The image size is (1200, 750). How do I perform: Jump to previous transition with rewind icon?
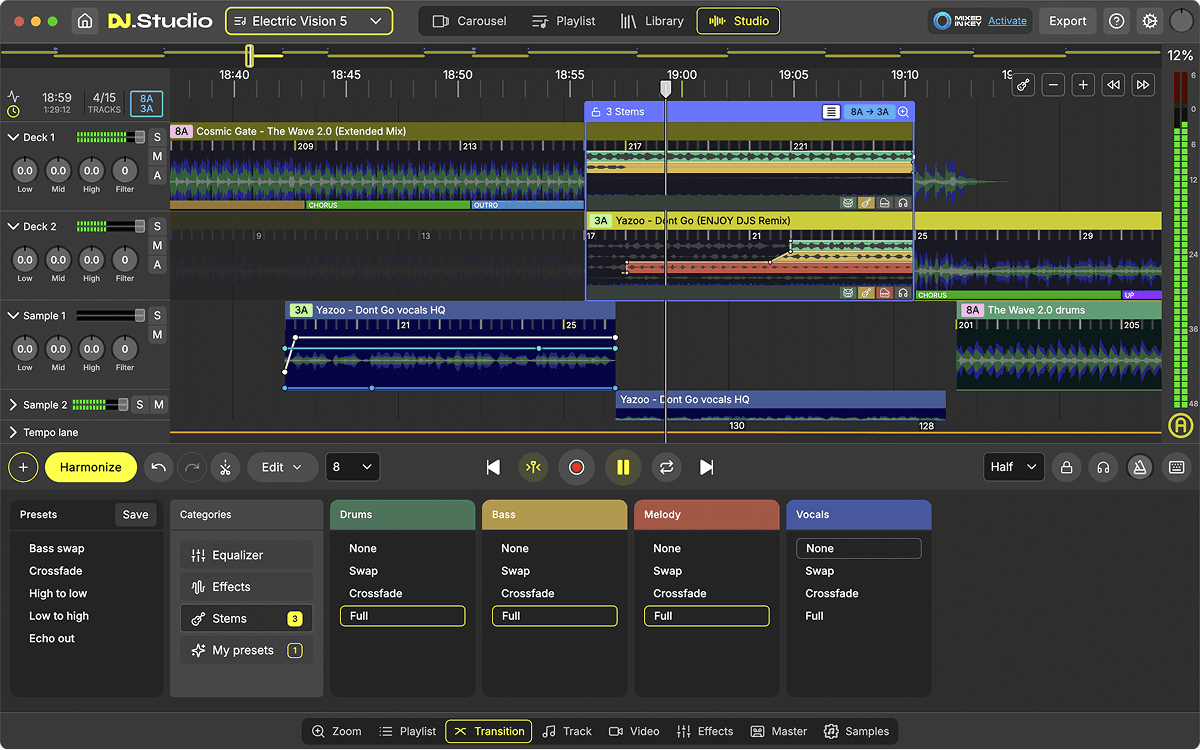pyautogui.click(x=1113, y=85)
